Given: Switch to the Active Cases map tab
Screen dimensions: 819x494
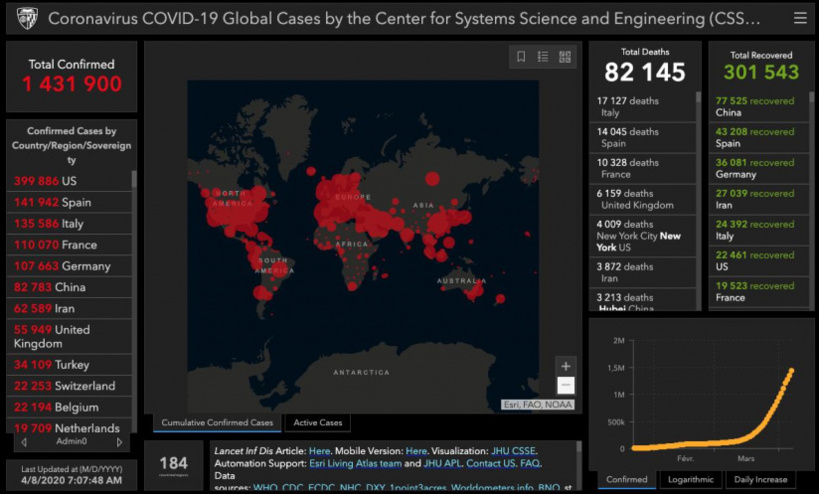Looking at the screenshot, I should pos(317,423).
